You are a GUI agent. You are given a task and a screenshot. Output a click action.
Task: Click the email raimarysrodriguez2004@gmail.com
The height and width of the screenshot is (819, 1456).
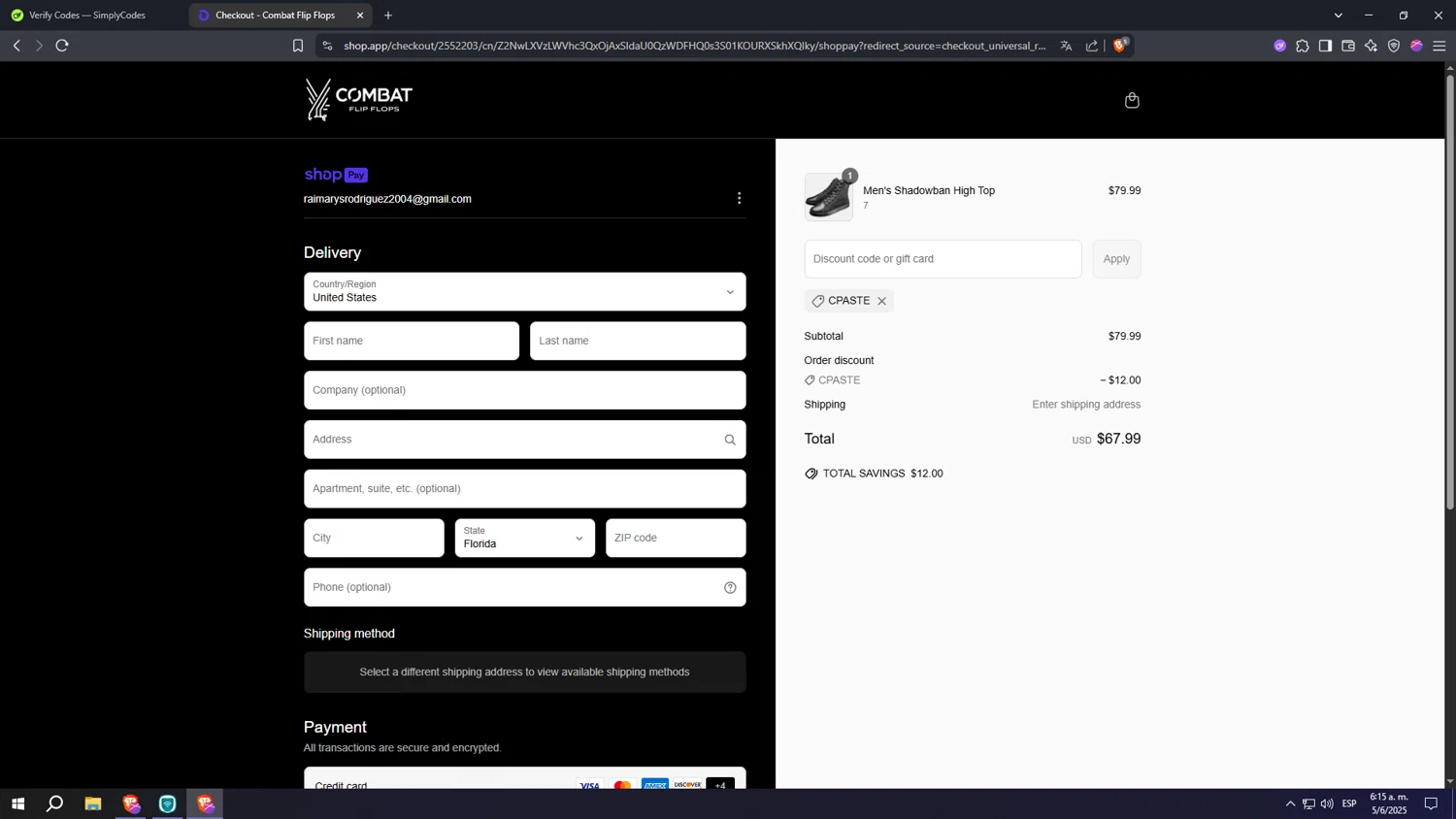(387, 199)
